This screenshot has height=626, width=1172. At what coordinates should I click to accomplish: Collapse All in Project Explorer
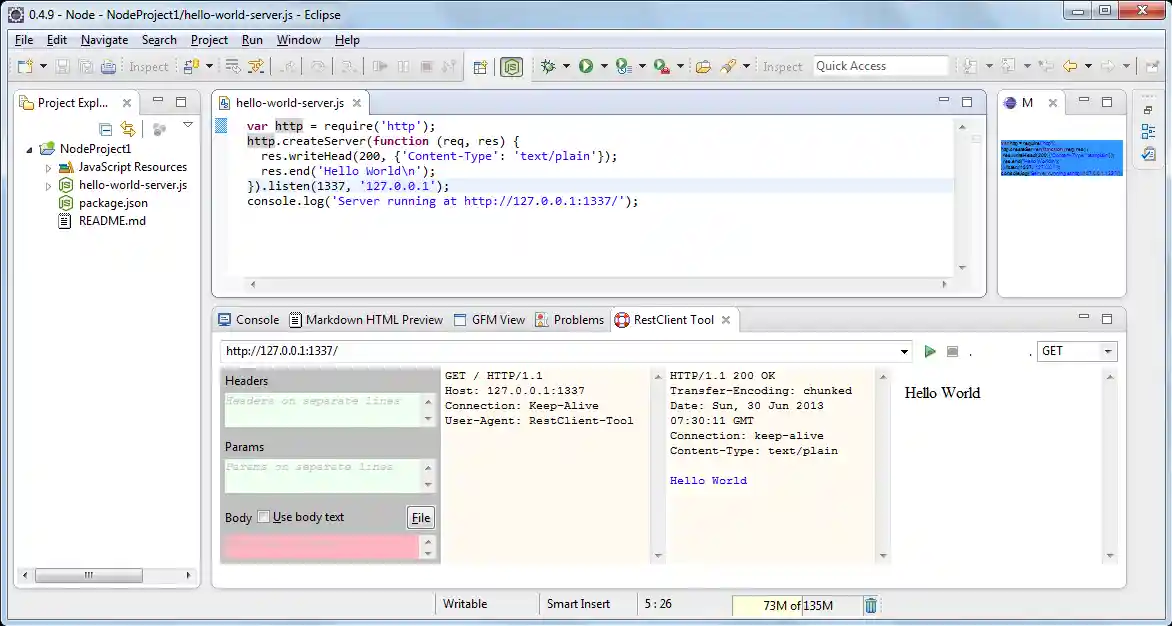(106, 128)
